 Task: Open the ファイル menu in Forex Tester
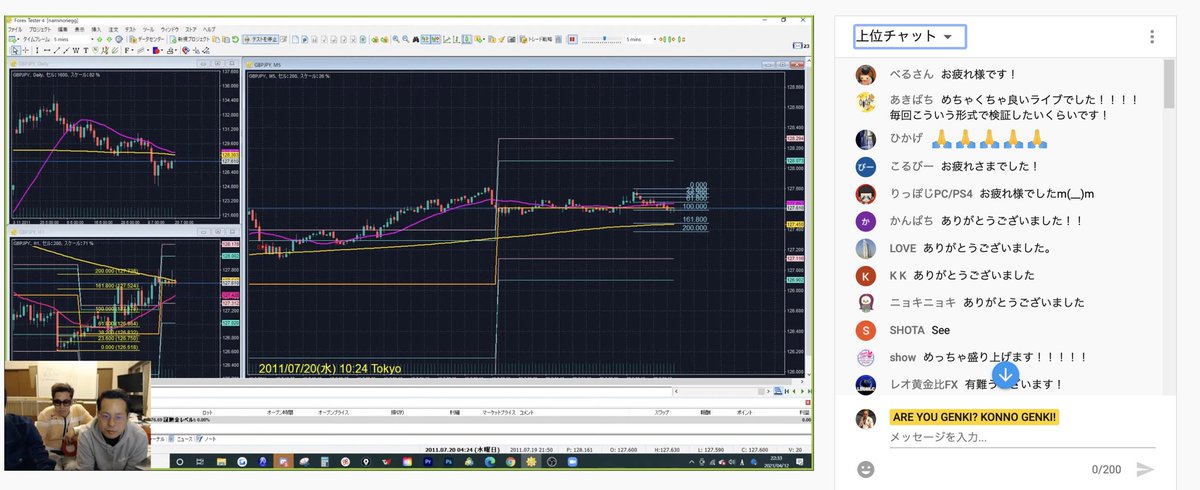tap(15, 29)
